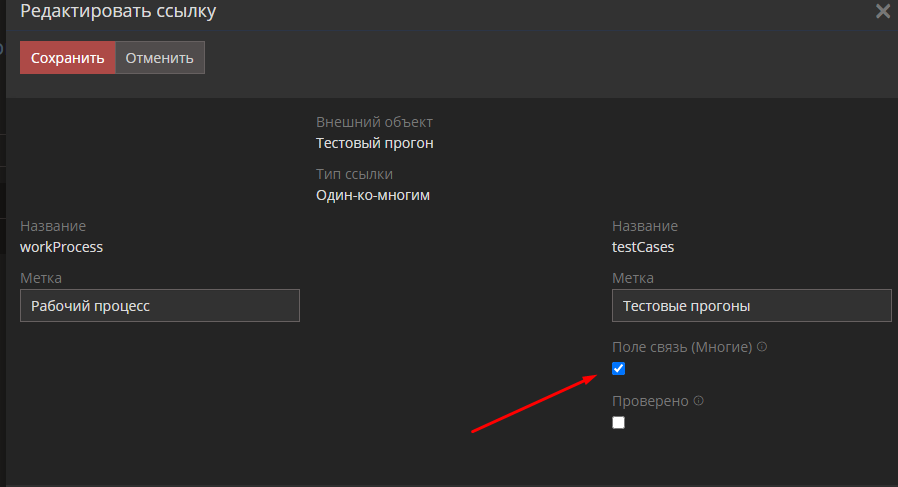
Task: Click the Поле связь (Многие) label text
Action: [x=681, y=347]
